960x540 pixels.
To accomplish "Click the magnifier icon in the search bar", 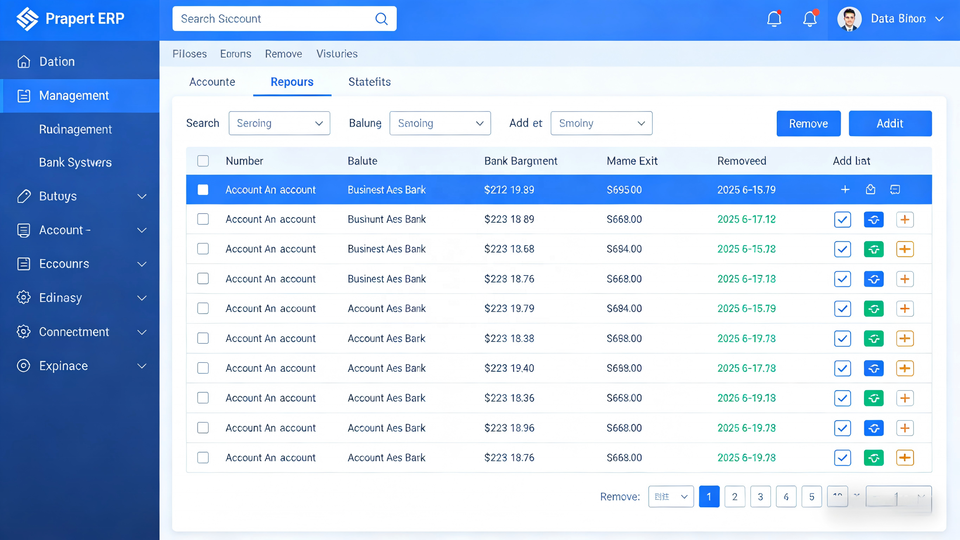I will click(381, 19).
